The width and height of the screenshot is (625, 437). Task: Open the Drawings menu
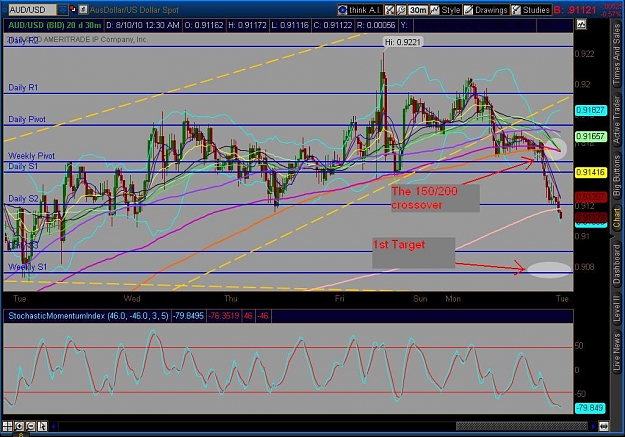click(485, 10)
